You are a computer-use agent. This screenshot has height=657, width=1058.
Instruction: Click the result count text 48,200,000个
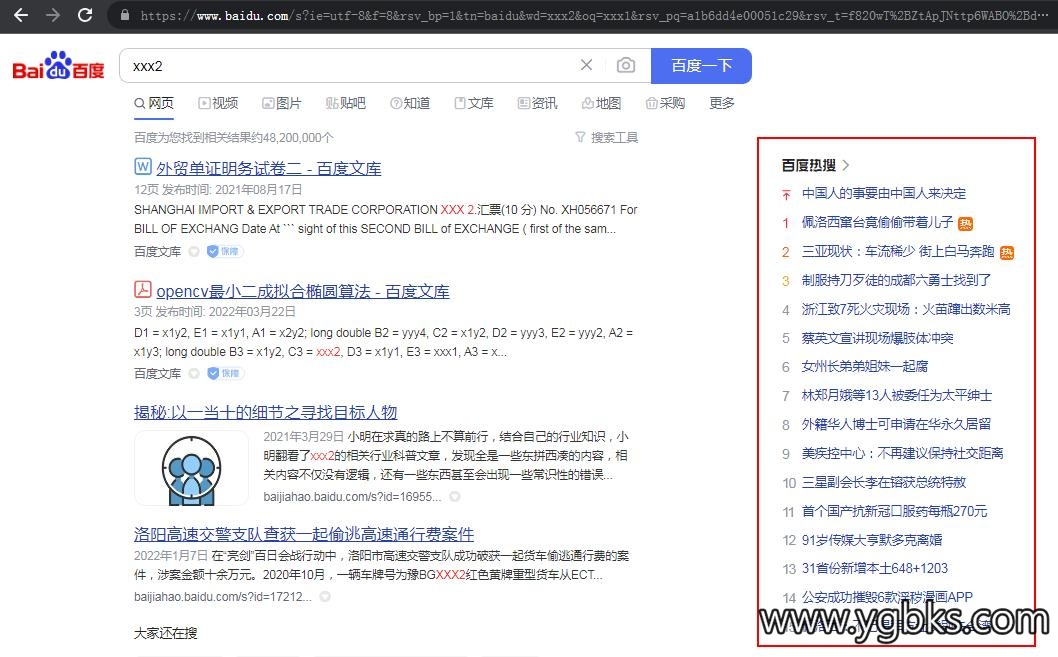click(298, 138)
